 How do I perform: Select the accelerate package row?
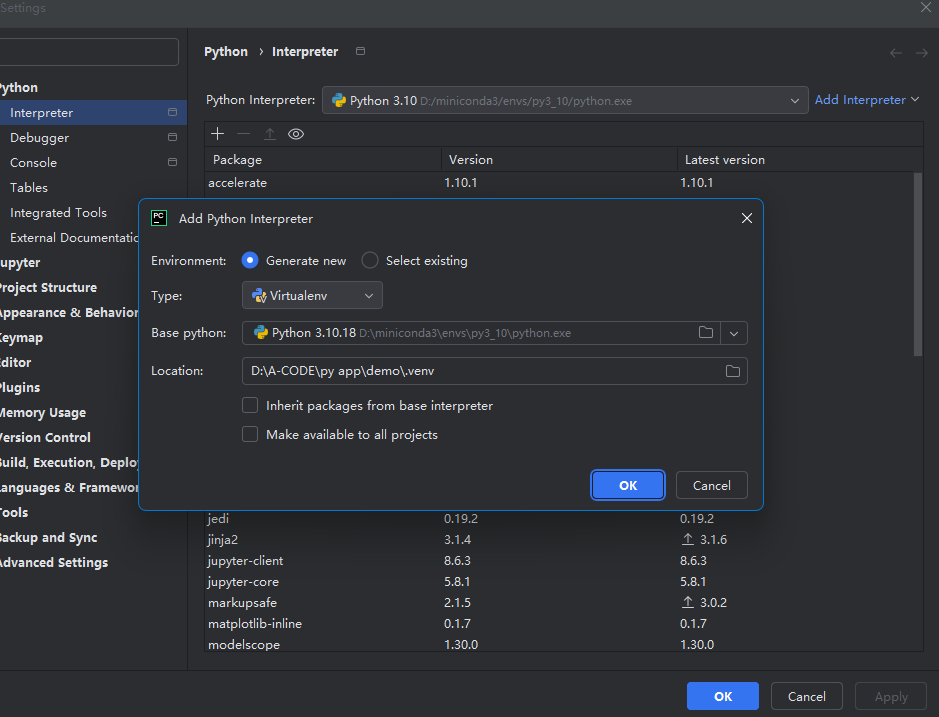(x=559, y=183)
